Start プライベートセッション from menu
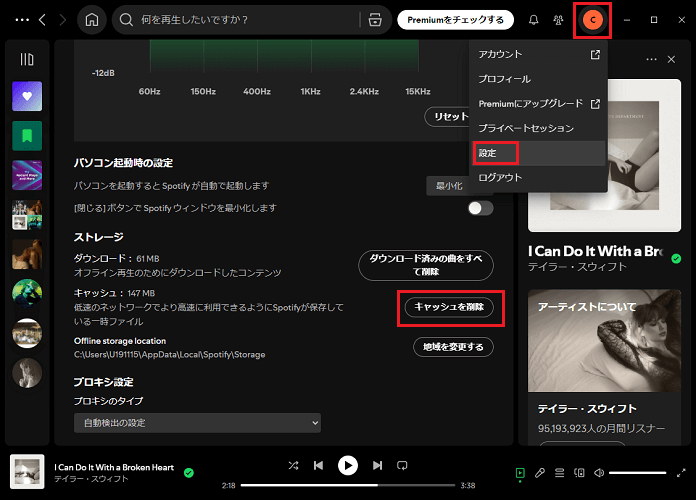 click(539, 128)
